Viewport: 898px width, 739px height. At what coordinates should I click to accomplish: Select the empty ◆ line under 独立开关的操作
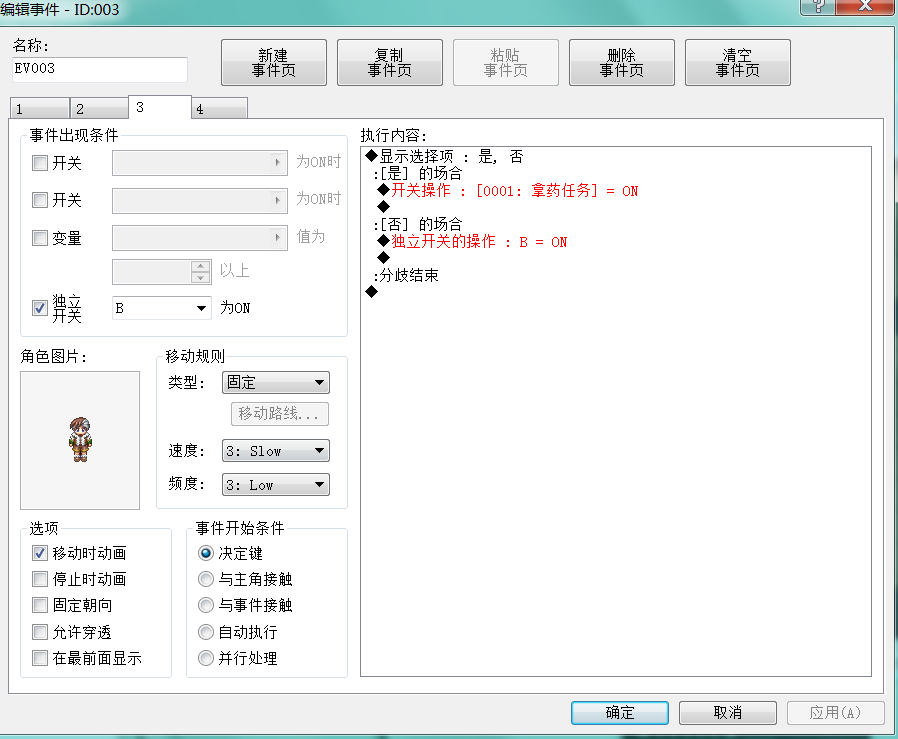coord(384,258)
